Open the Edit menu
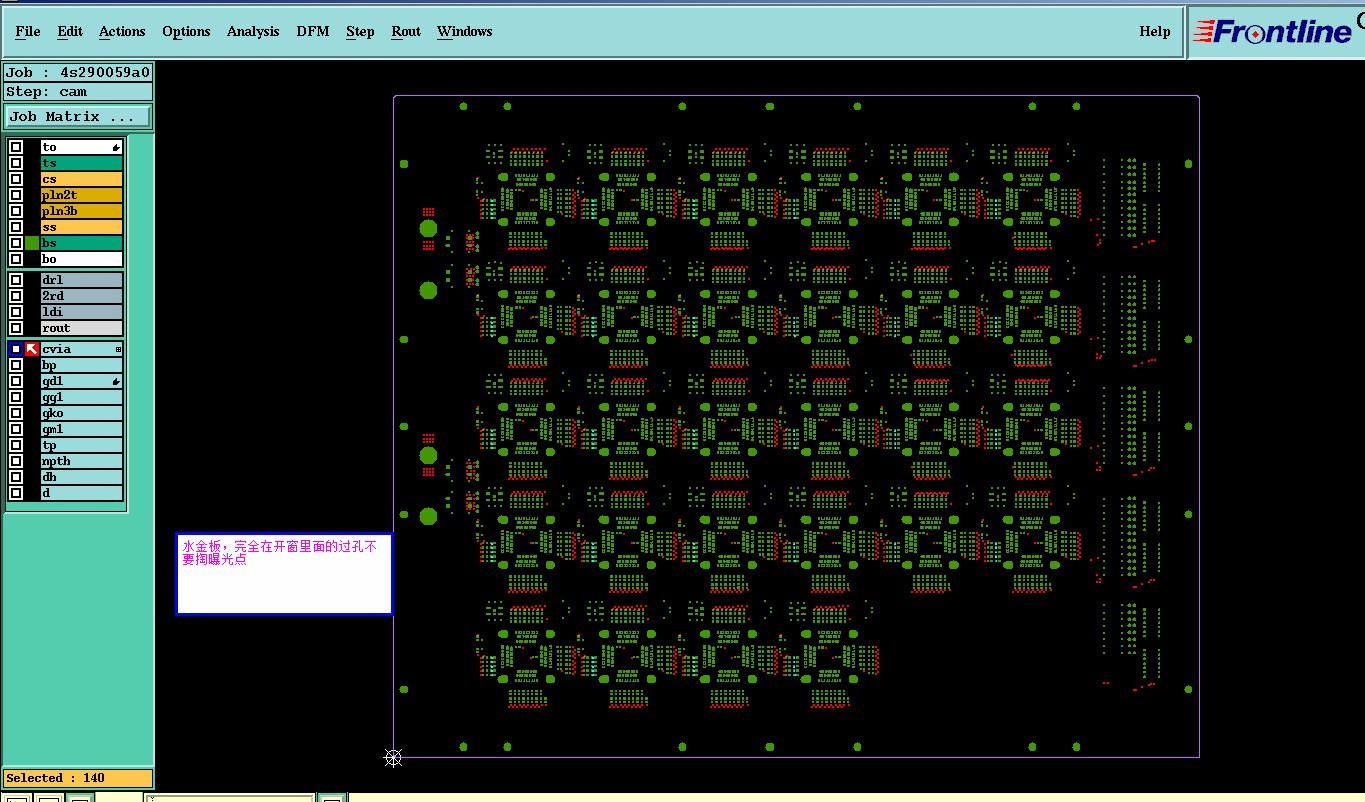Viewport: 1365px width, 802px height. 70,31
